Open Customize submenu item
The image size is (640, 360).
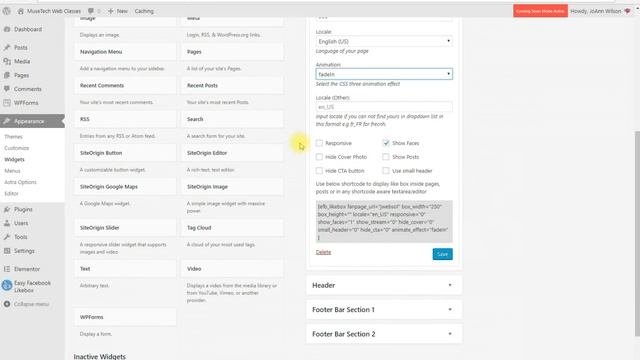point(17,148)
